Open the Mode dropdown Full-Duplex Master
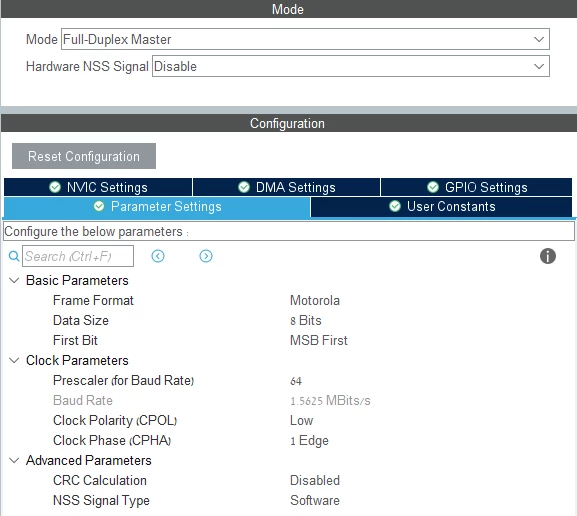 click(x=305, y=39)
